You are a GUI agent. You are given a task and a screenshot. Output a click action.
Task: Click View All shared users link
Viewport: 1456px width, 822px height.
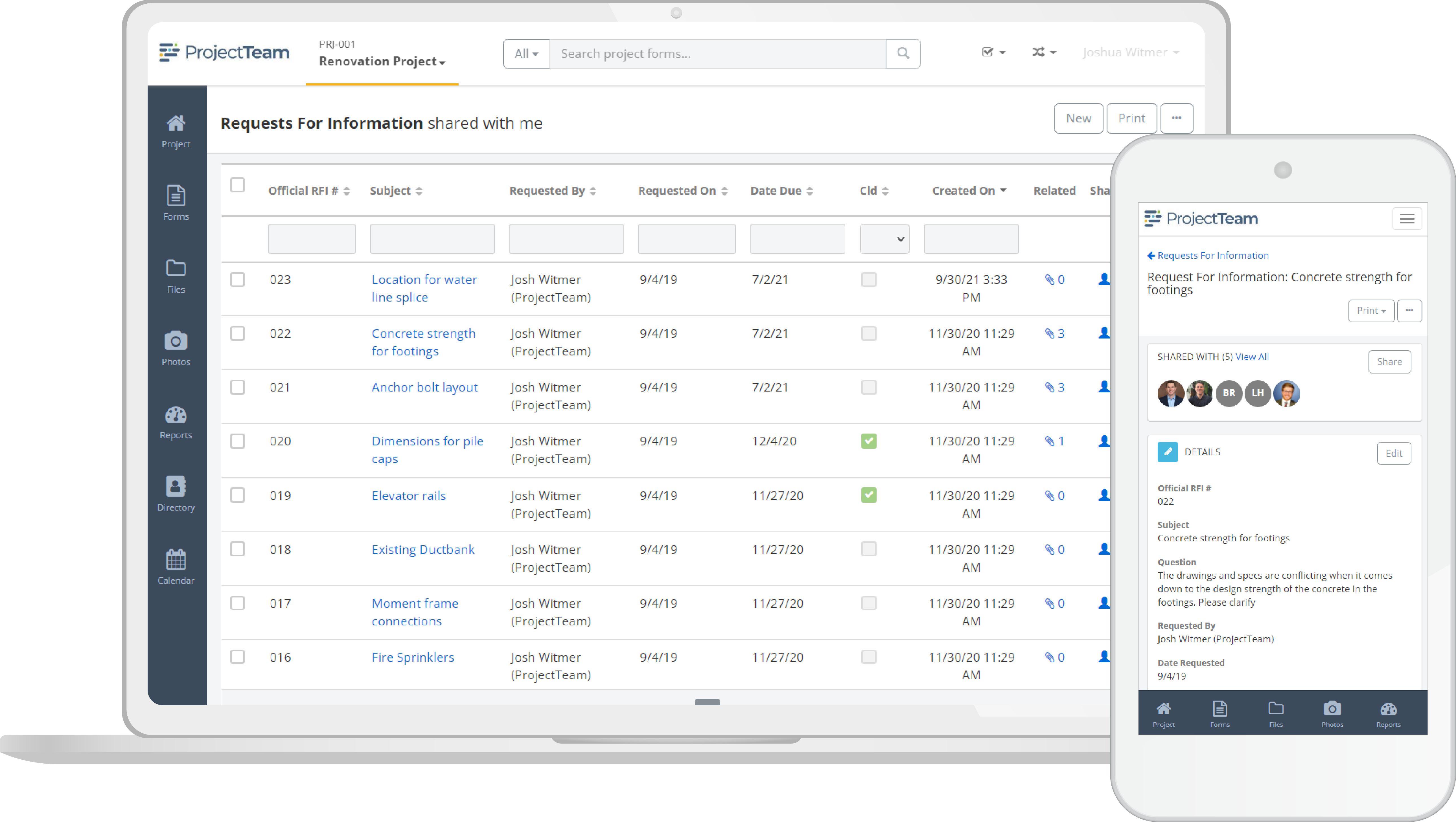click(1252, 357)
